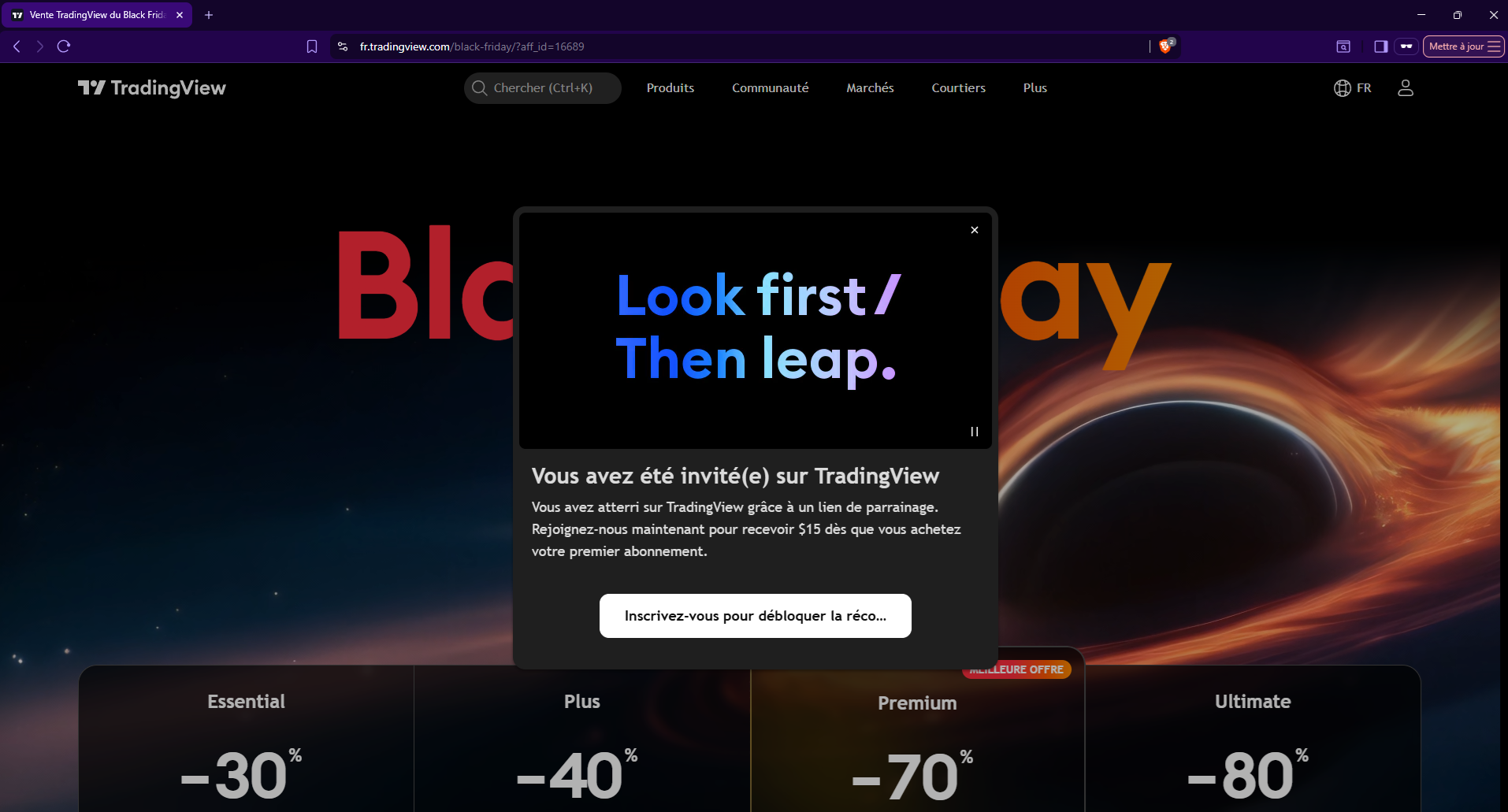
Task: Open the Produits menu
Action: point(670,88)
